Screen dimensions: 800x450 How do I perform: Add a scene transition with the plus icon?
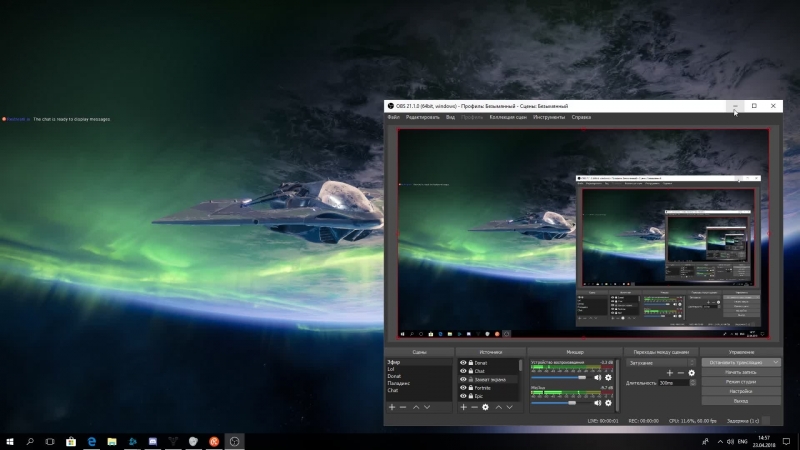click(x=670, y=373)
